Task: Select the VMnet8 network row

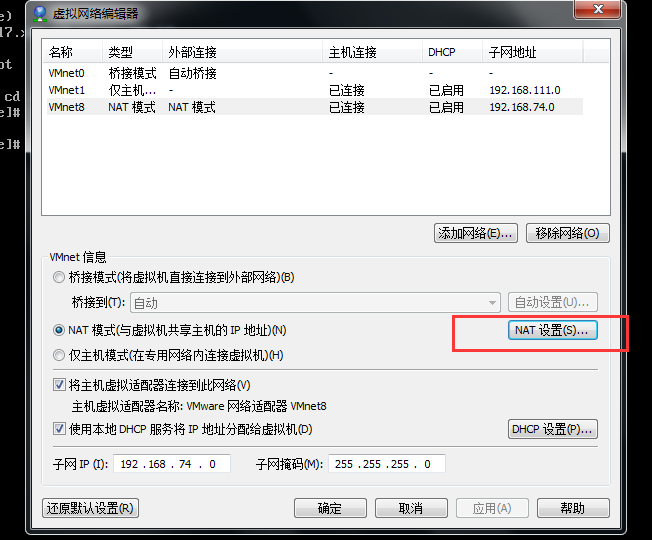Action: [315, 107]
